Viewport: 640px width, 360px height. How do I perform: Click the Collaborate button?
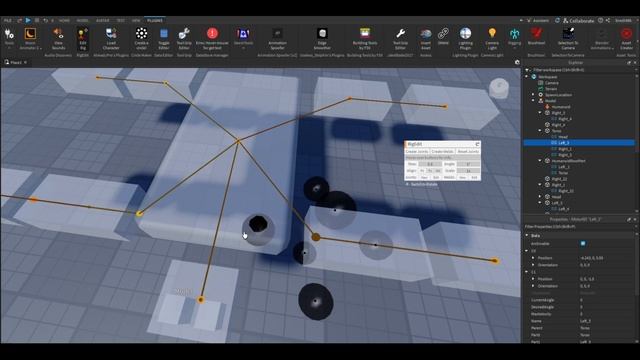tap(578, 20)
